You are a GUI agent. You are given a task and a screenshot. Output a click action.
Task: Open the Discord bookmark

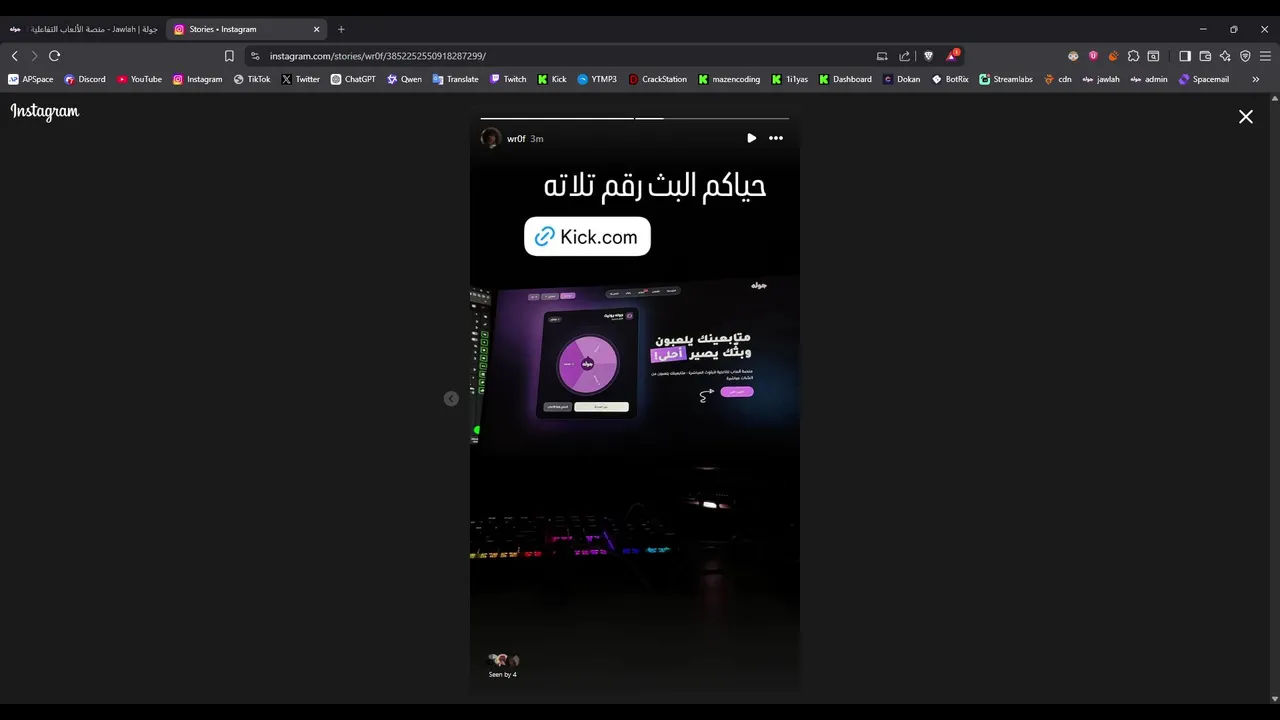(x=85, y=79)
